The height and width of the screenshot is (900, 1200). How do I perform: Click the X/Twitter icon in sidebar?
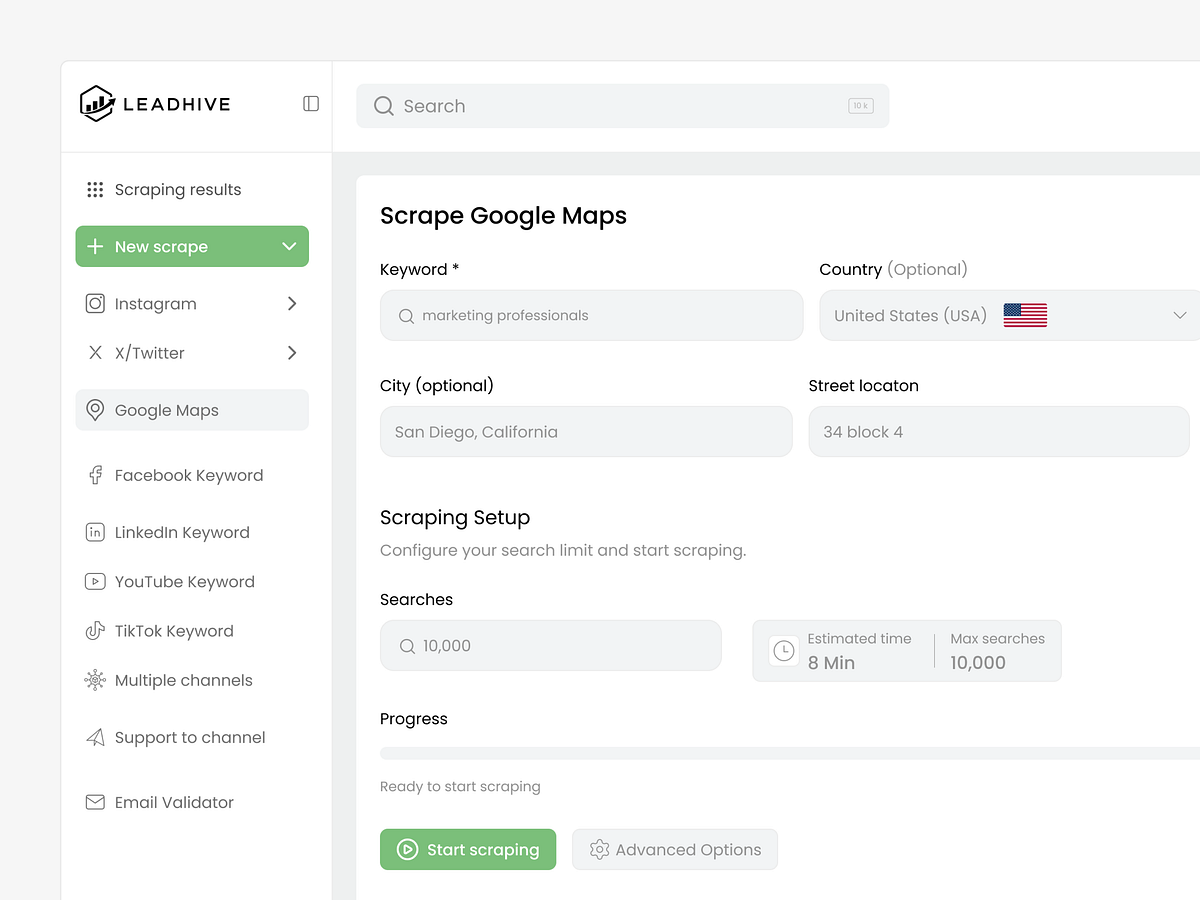click(95, 353)
